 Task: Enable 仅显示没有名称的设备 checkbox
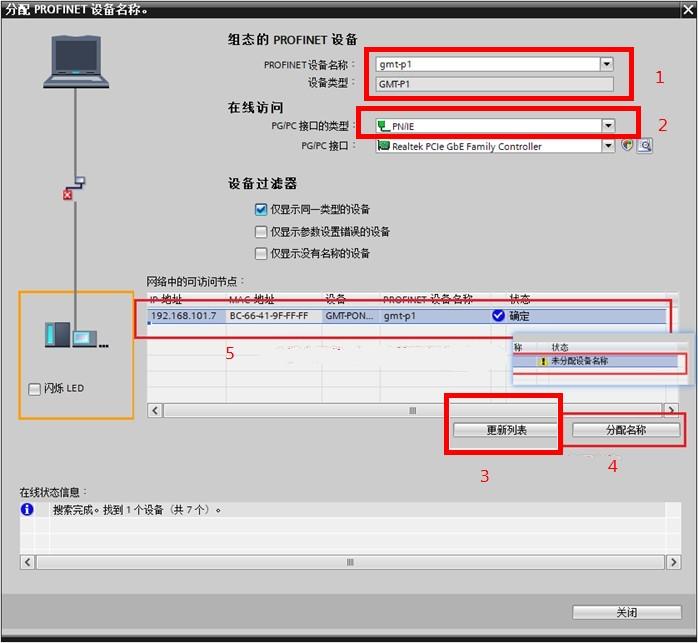point(261,254)
